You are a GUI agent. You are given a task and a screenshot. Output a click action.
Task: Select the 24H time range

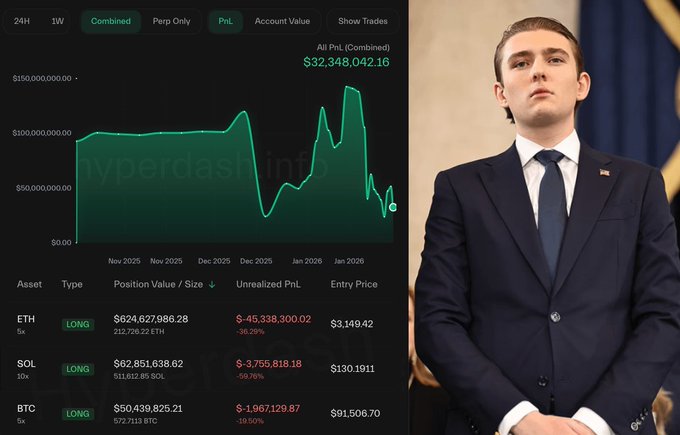pyautogui.click(x=22, y=21)
